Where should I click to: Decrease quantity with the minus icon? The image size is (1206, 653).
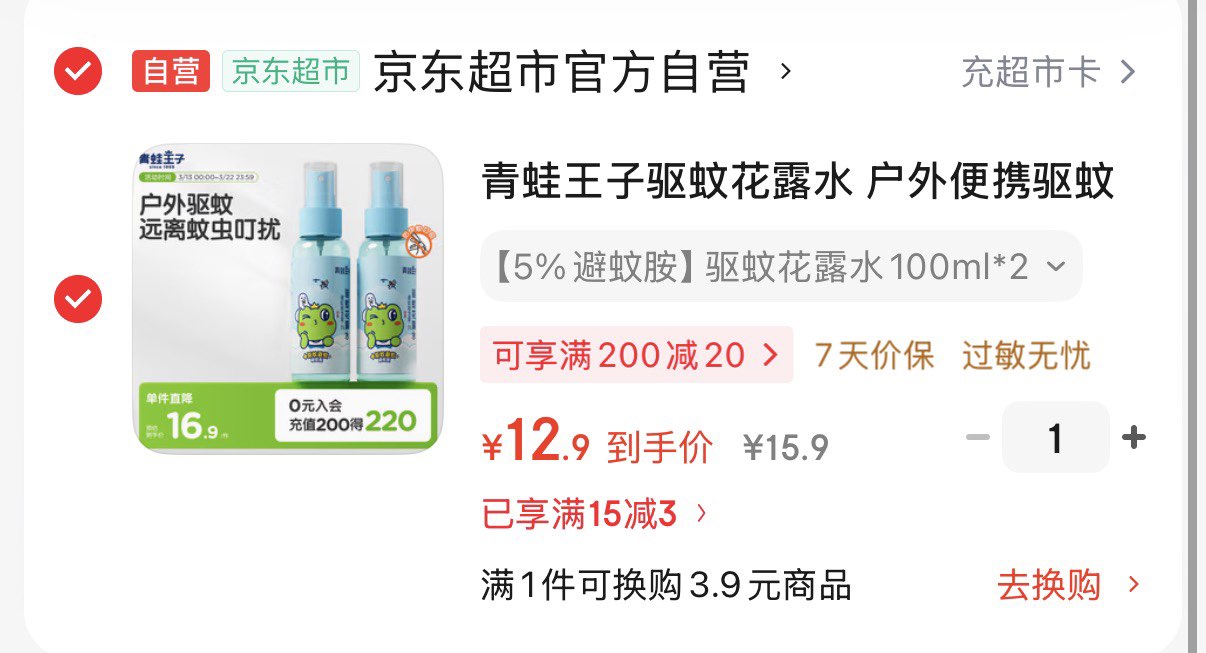coord(978,437)
